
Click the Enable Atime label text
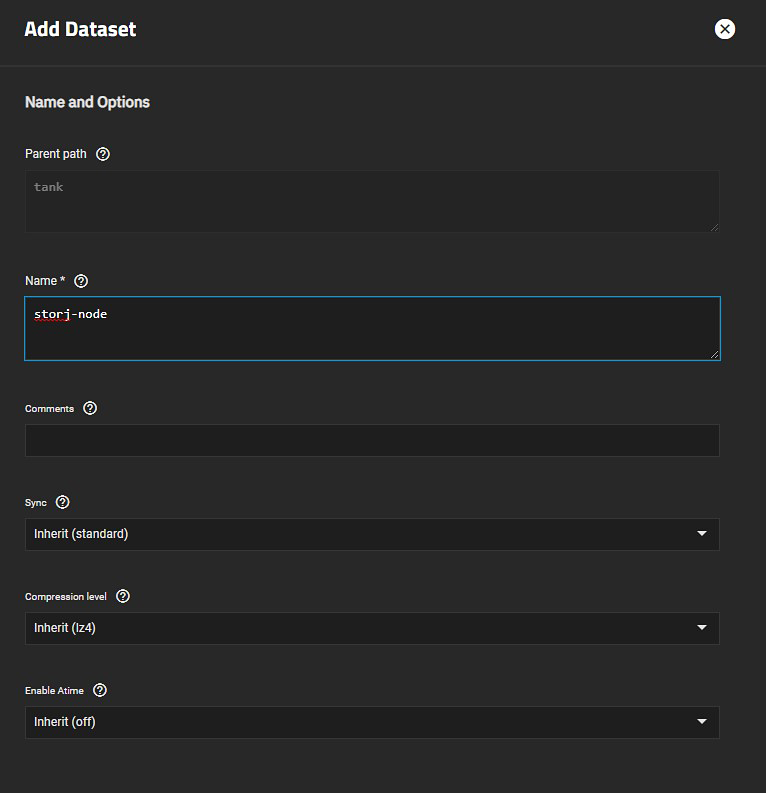pyautogui.click(x=54, y=690)
